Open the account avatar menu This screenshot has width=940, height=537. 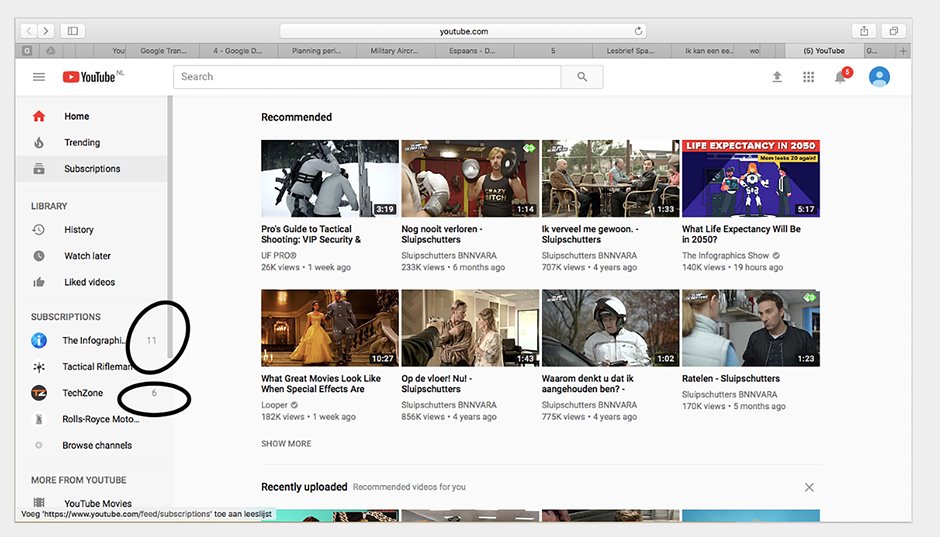point(879,77)
